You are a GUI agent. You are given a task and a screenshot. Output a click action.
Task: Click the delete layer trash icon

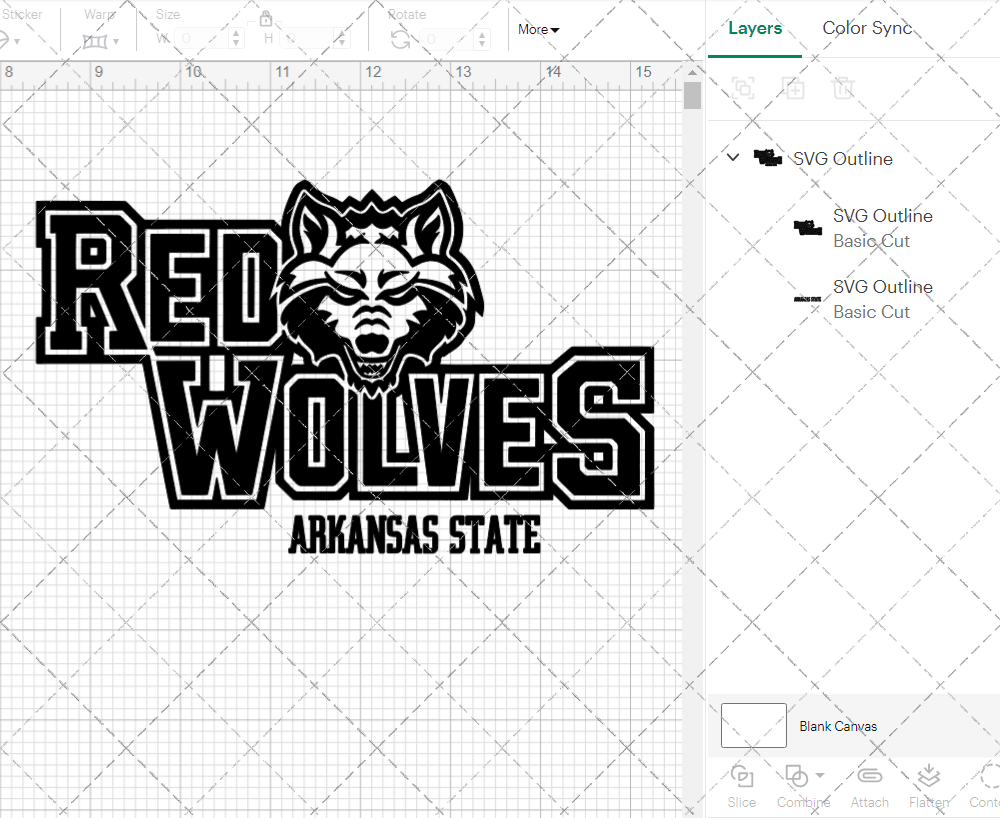[x=843, y=88]
